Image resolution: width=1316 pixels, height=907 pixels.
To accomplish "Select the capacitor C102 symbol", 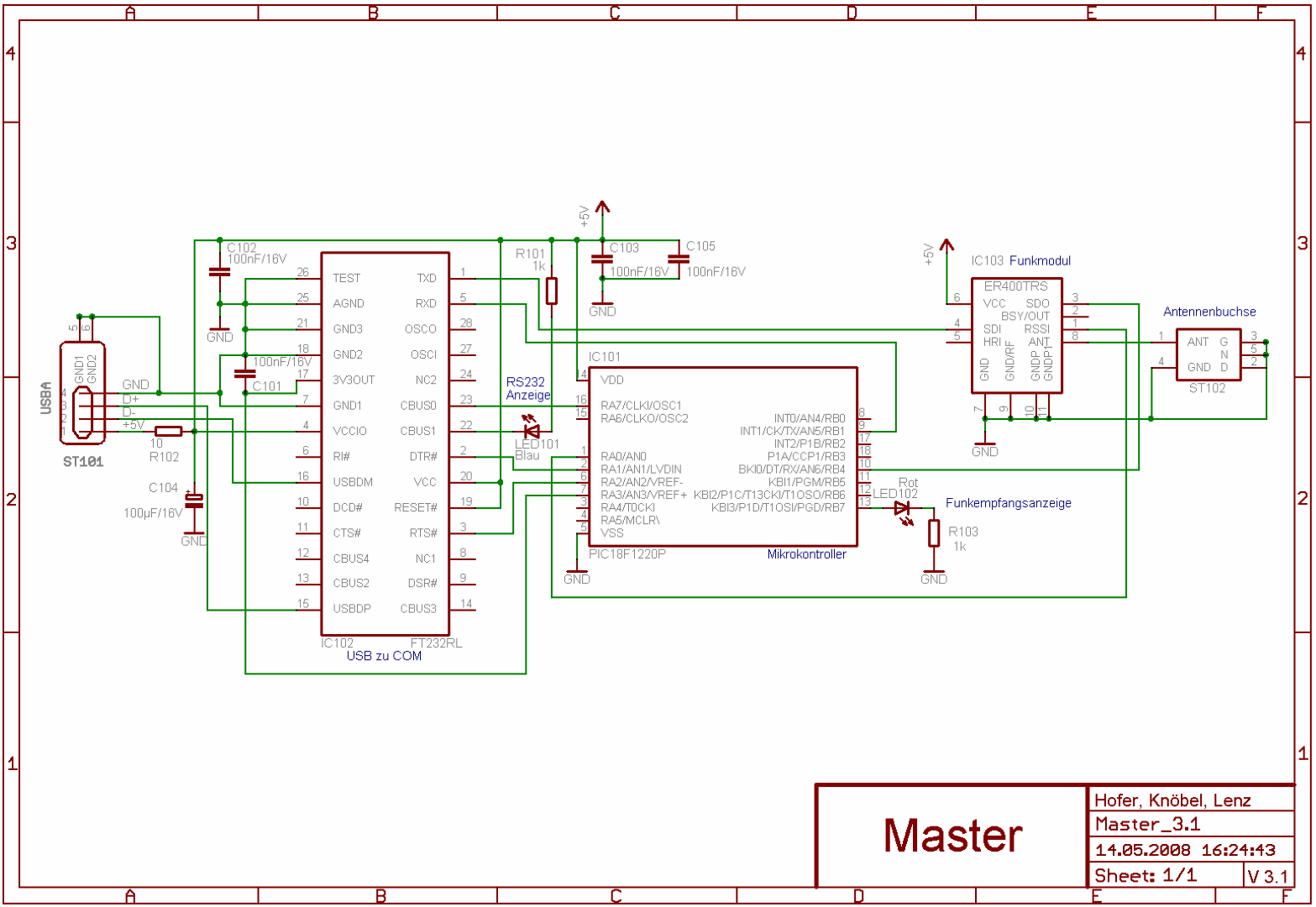I will click(x=219, y=272).
